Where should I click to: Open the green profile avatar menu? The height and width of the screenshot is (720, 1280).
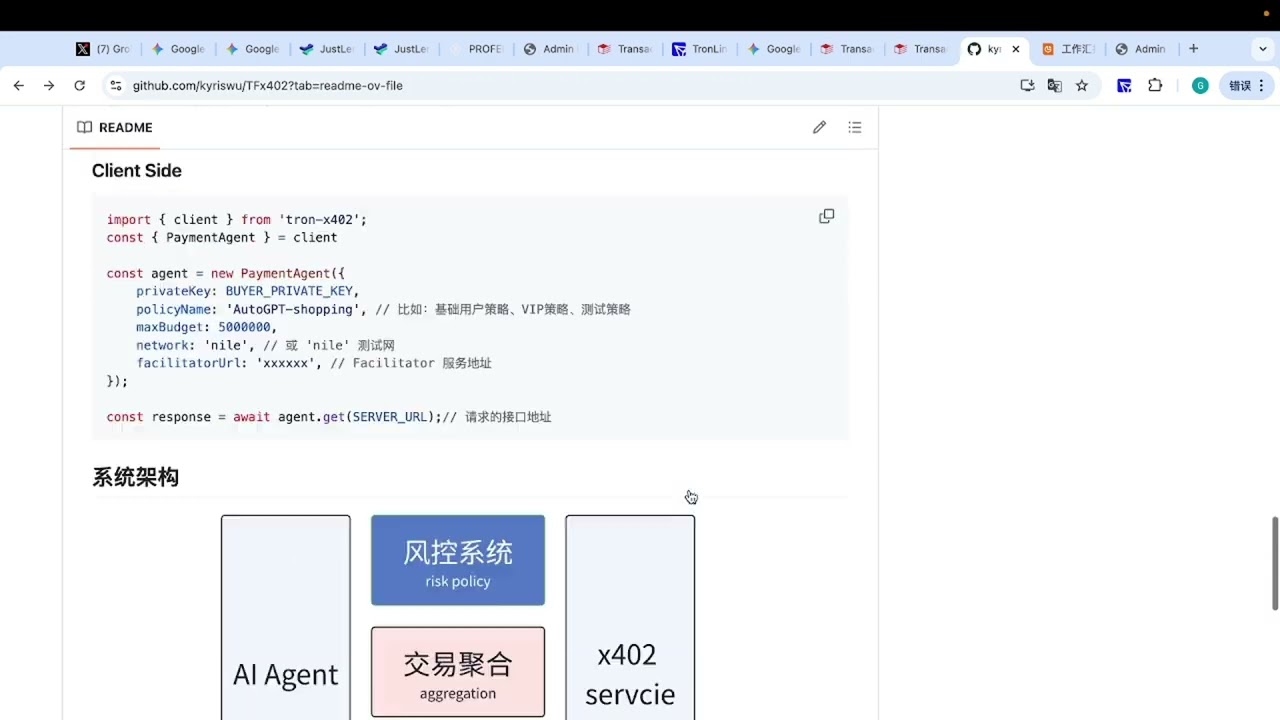click(1200, 86)
